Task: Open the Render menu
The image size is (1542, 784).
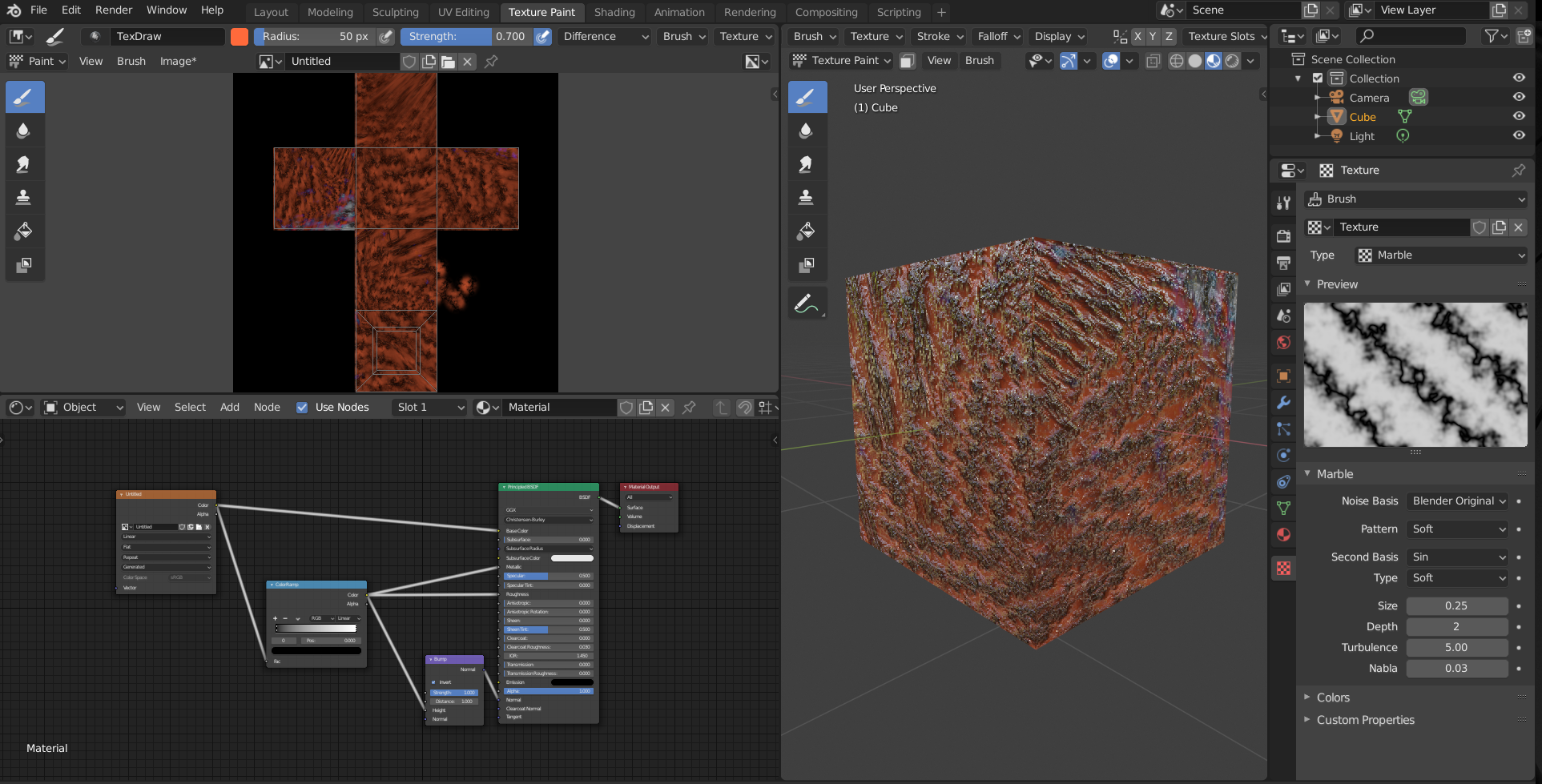Action: coord(114,10)
